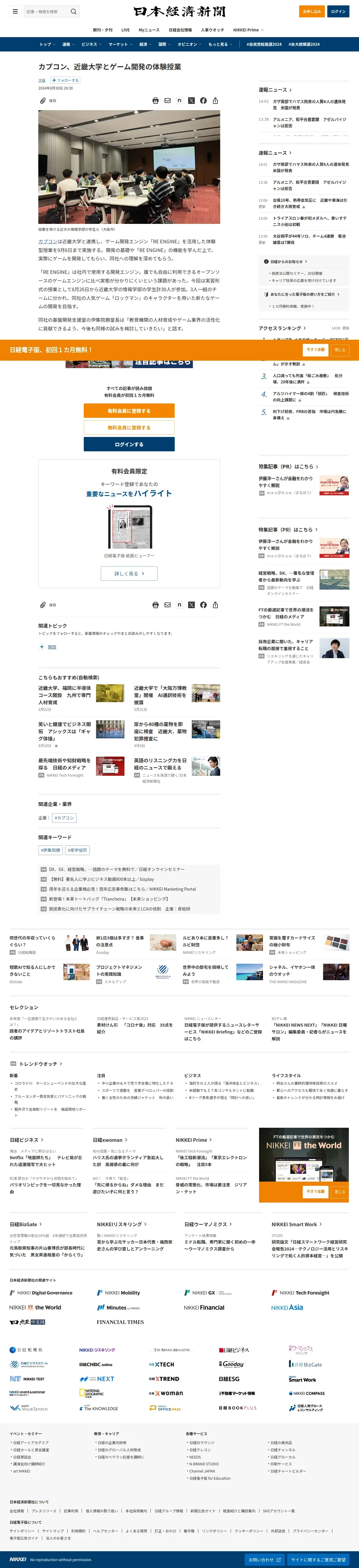Click the orange お申し込み button

pos(312,11)
